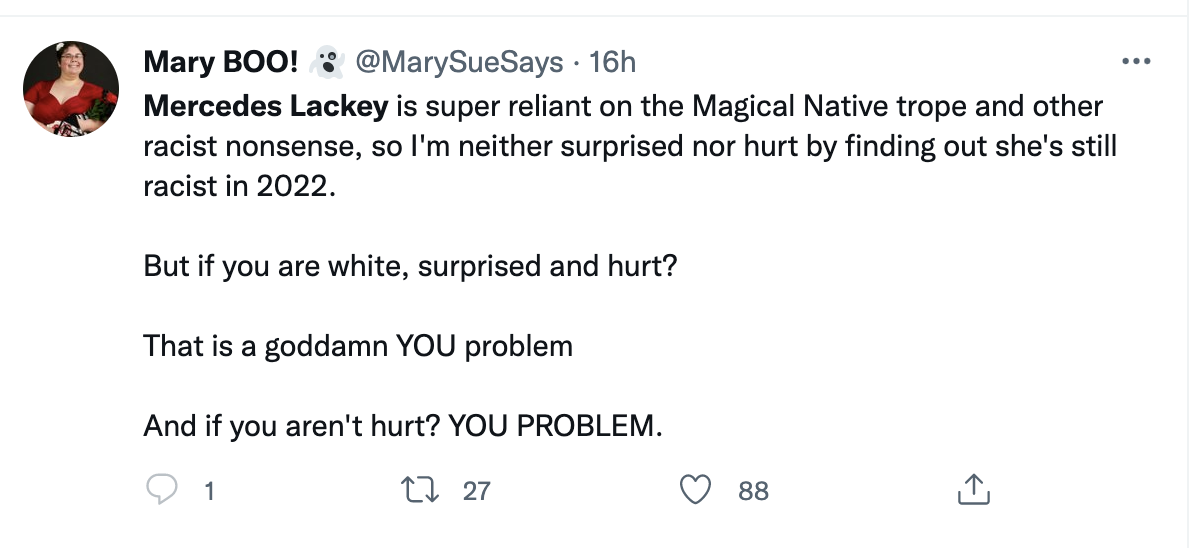Click the text 'racist in 2022.'

point(236,187)
